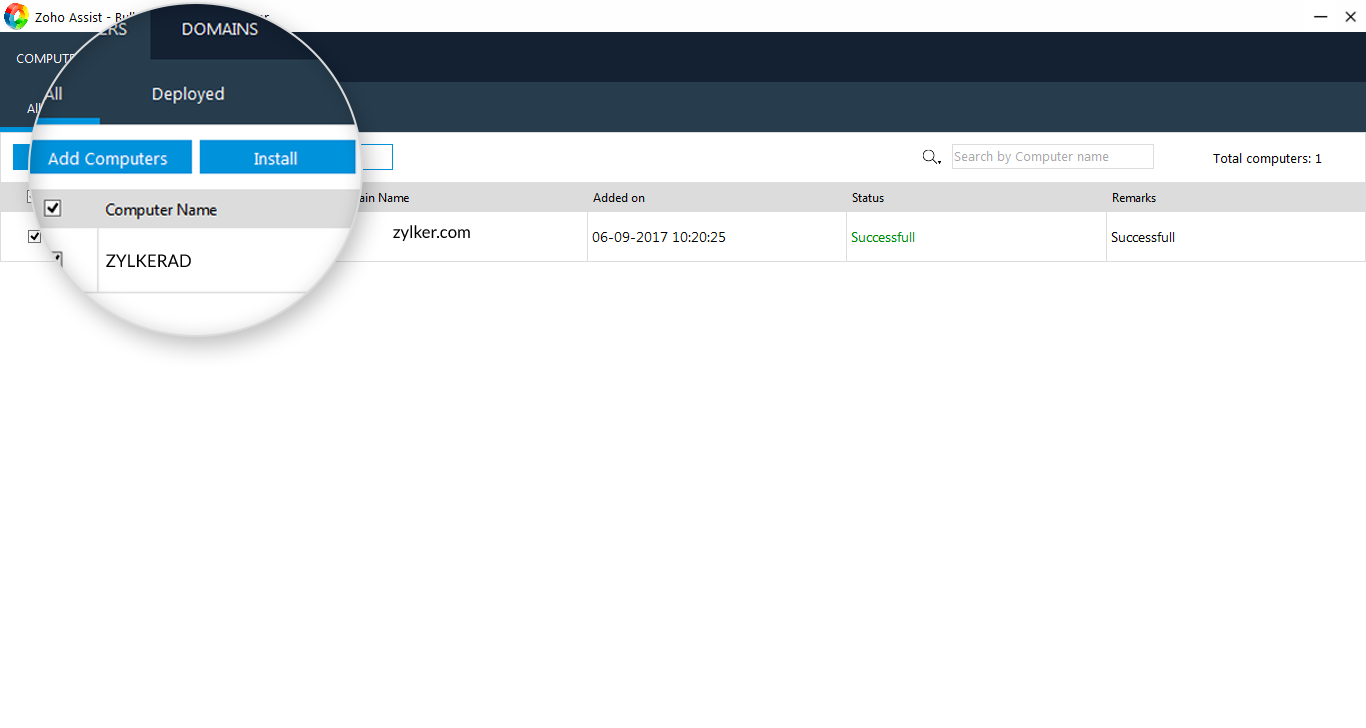Viewport: 1366px width, 728px height.
Task: Sort by the Status column header
Action: [x=868, y=198]
